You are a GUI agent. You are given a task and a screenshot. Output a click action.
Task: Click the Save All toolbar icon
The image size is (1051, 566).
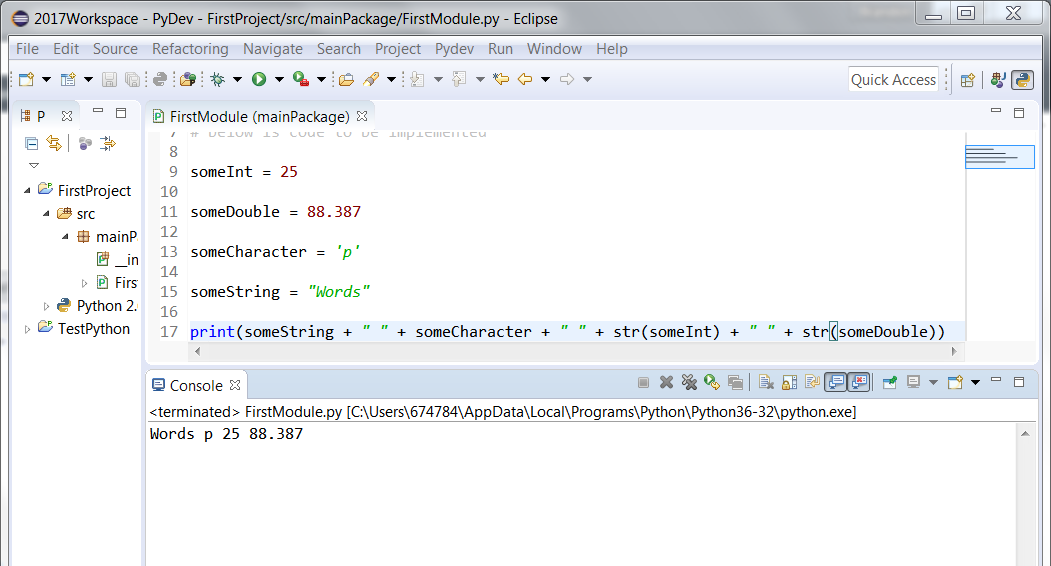pyautogui.click(x=133, y=79)
